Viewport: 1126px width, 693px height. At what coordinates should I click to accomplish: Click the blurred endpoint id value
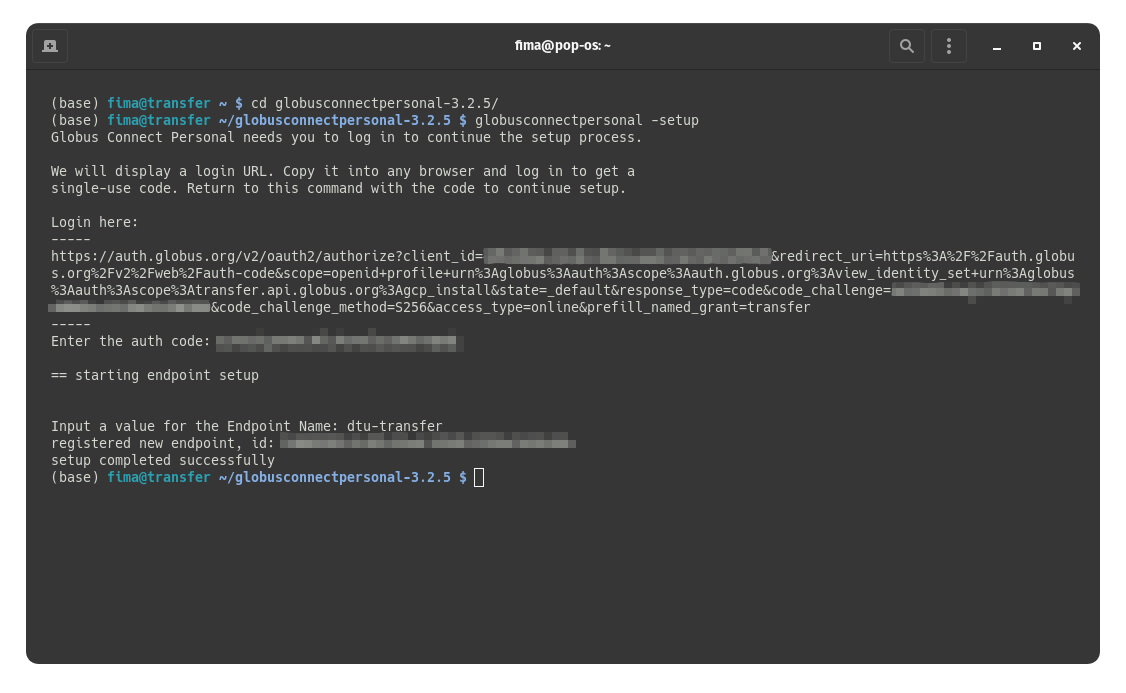[x=427, y=443]
